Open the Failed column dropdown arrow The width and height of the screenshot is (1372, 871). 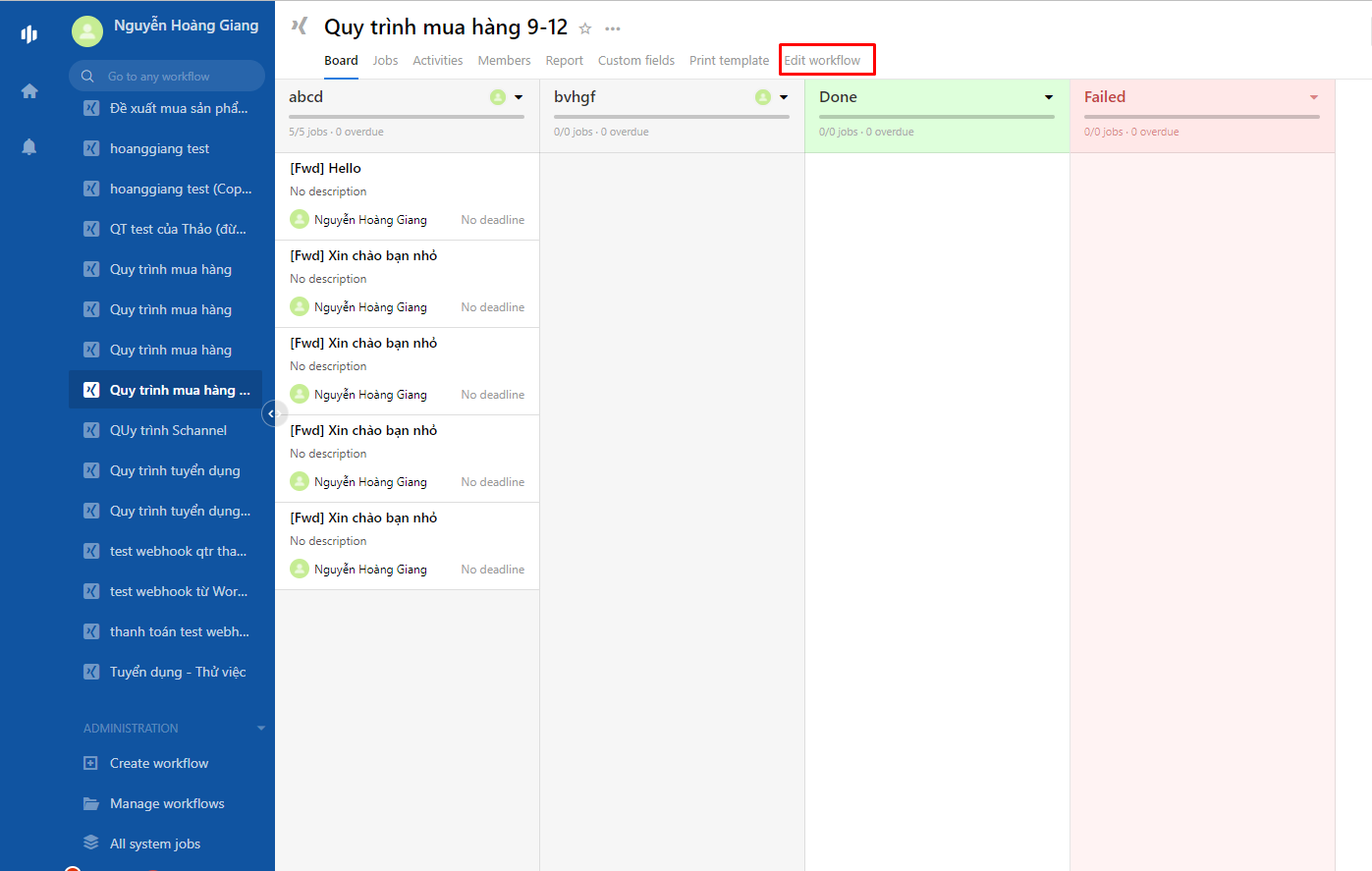click(x=1313, y=96)
